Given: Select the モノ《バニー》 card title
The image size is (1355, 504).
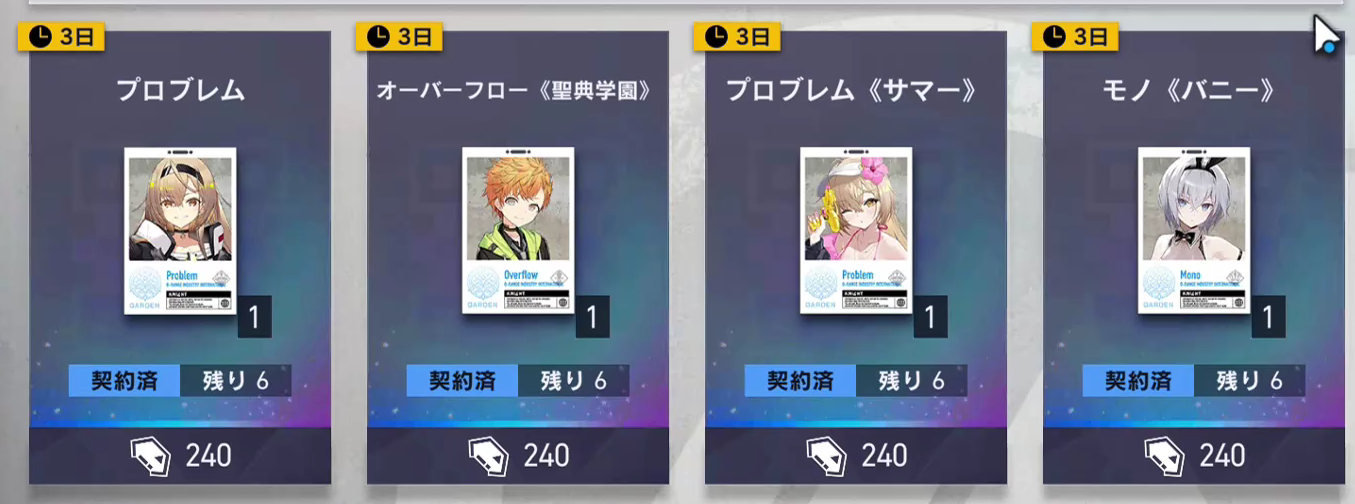Looking at the screenshot, I should pyautogui.click(x=1195, y=91).
